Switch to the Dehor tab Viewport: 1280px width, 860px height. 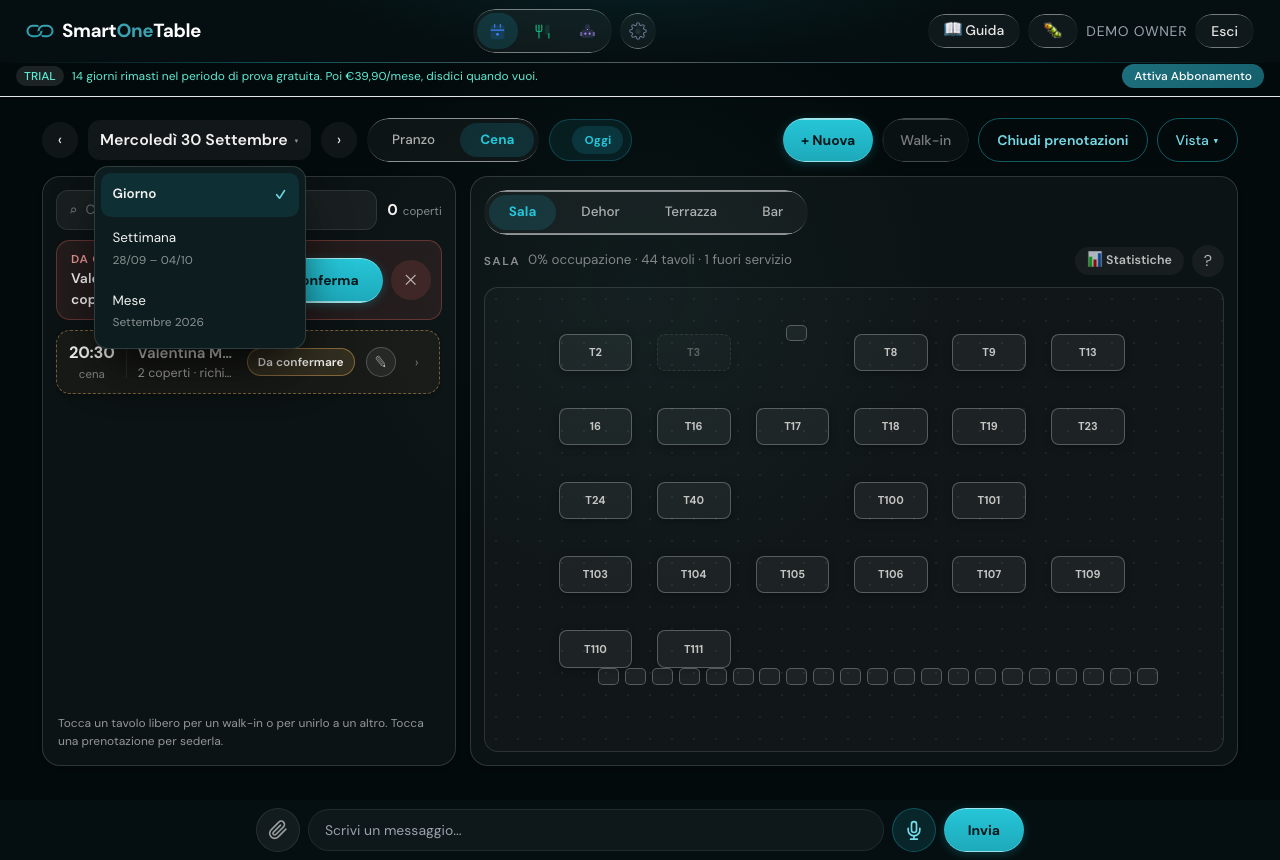(x=600, y=212)
